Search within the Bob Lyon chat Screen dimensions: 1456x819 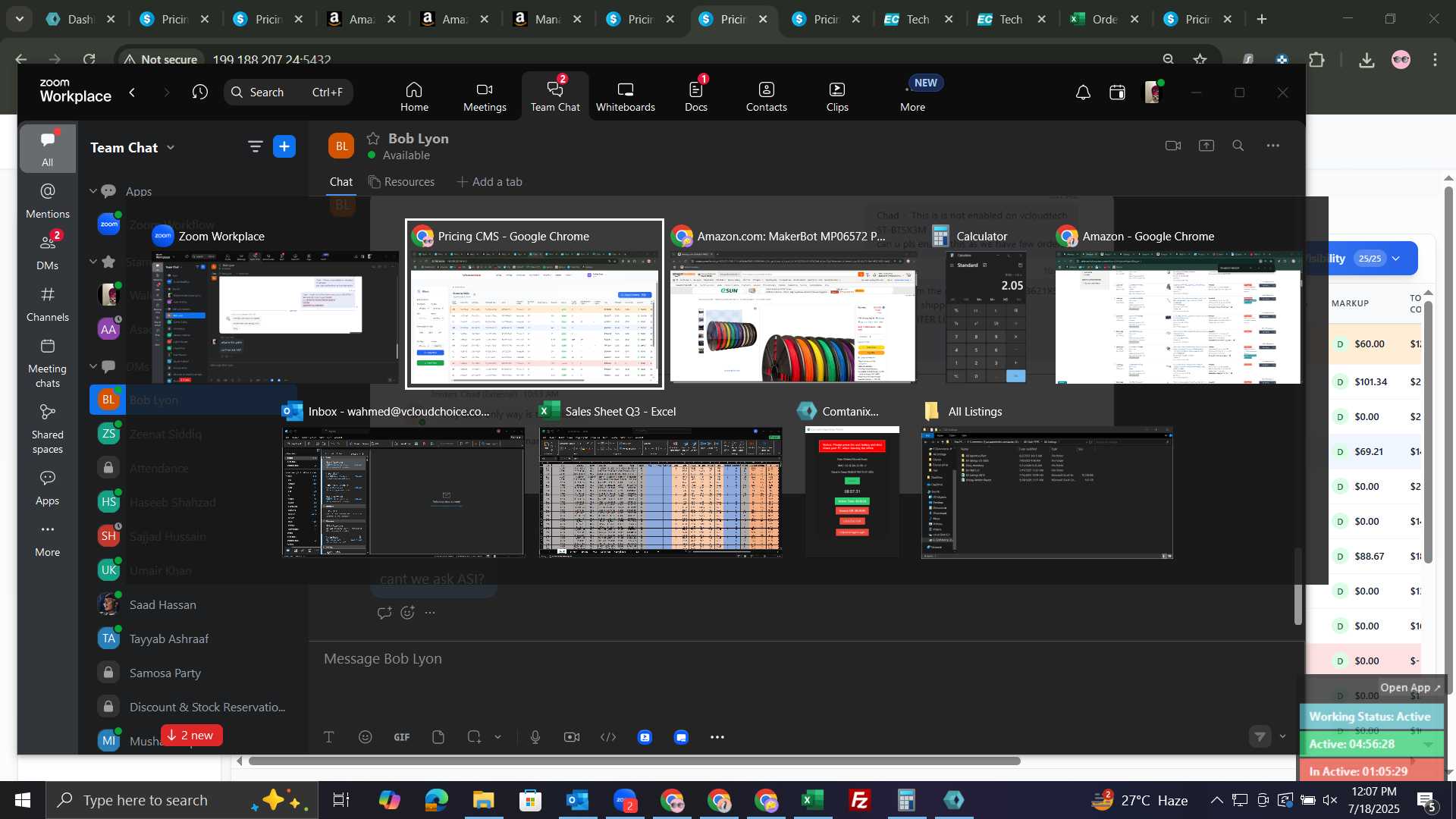[1238, 146]
